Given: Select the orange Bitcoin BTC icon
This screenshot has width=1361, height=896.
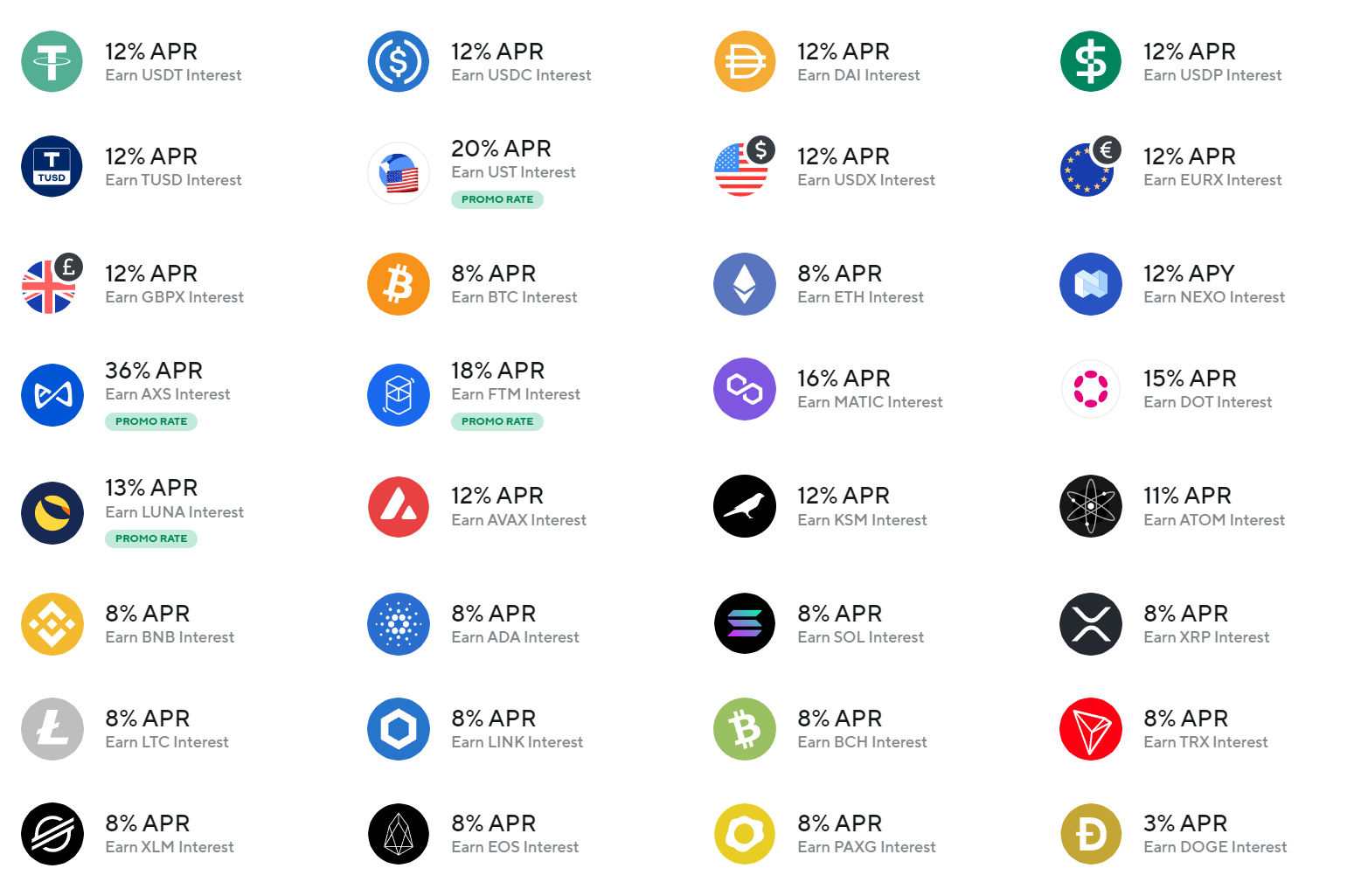Looking at the screenshot, I should click(399, 284).
